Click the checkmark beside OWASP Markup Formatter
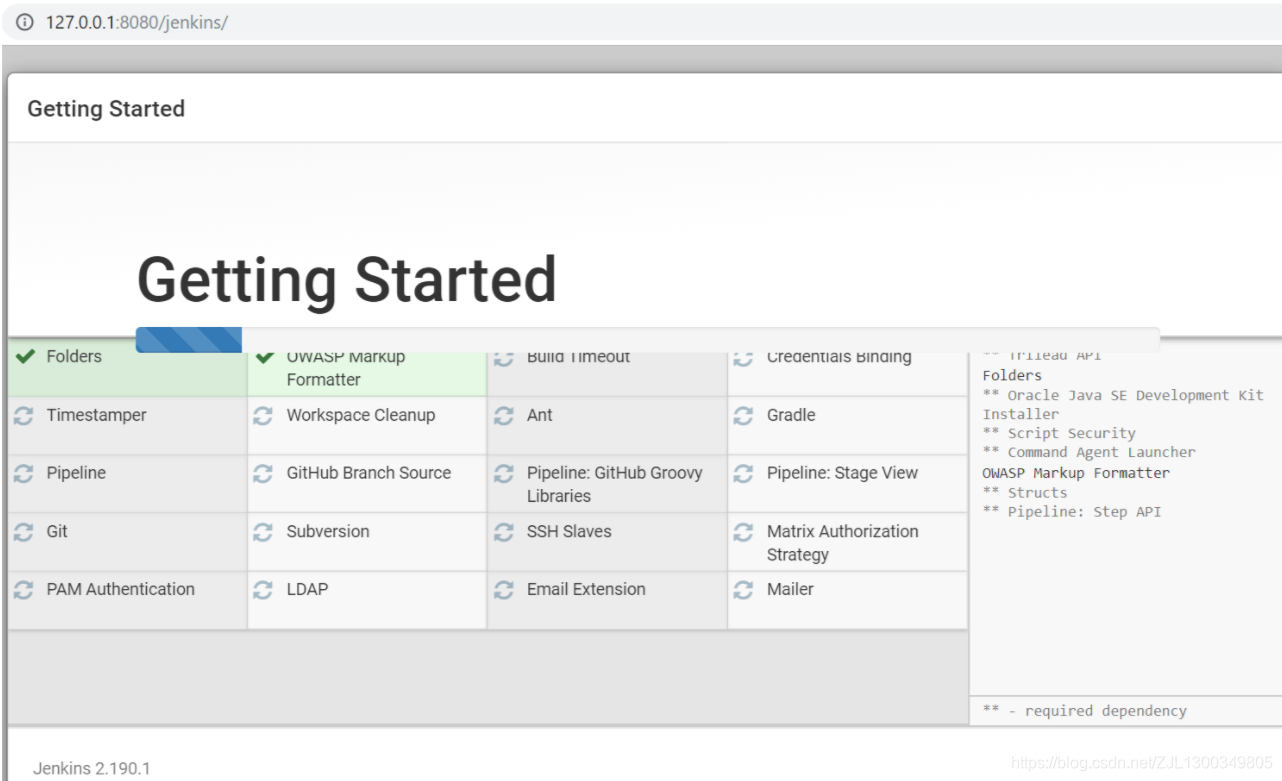 (x=265, y=357)
